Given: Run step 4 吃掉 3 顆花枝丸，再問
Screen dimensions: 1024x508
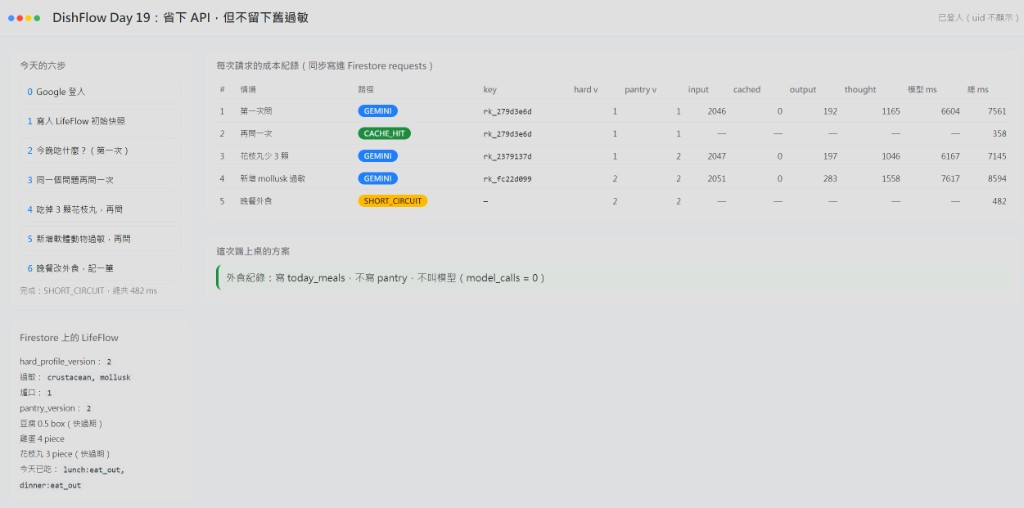Looking at the screenshot, I should point(100,210).
